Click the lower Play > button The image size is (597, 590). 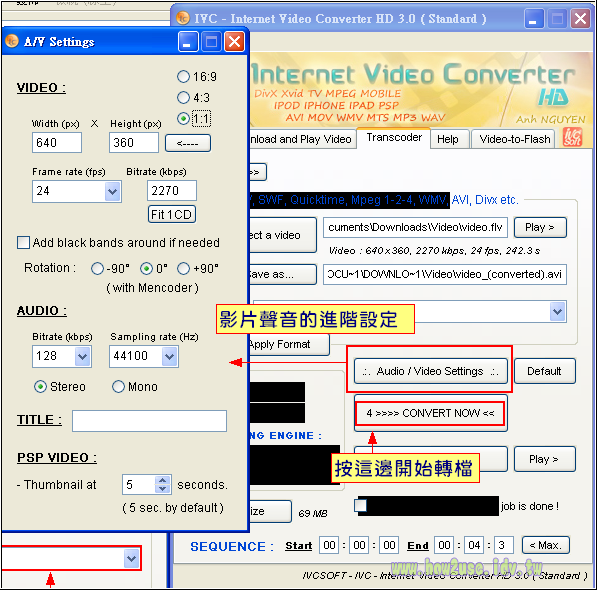coord(544,459)
